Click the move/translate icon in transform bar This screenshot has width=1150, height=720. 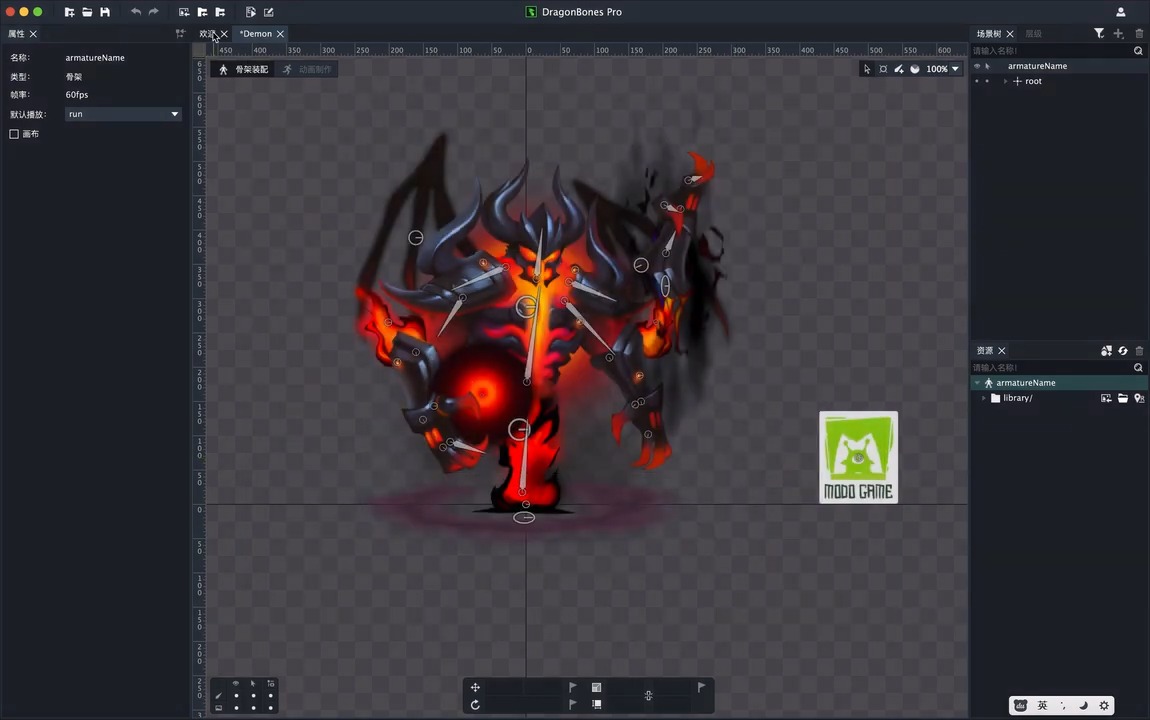click(475, 687)
